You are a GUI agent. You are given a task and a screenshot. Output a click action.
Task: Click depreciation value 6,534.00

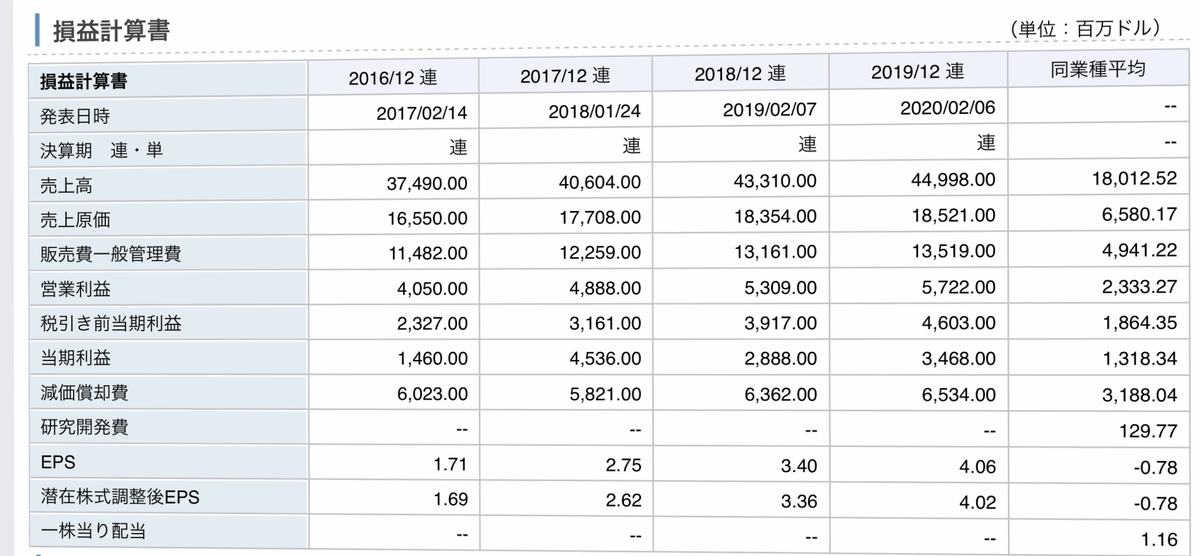pyautogui.click(x=958, y=395)
